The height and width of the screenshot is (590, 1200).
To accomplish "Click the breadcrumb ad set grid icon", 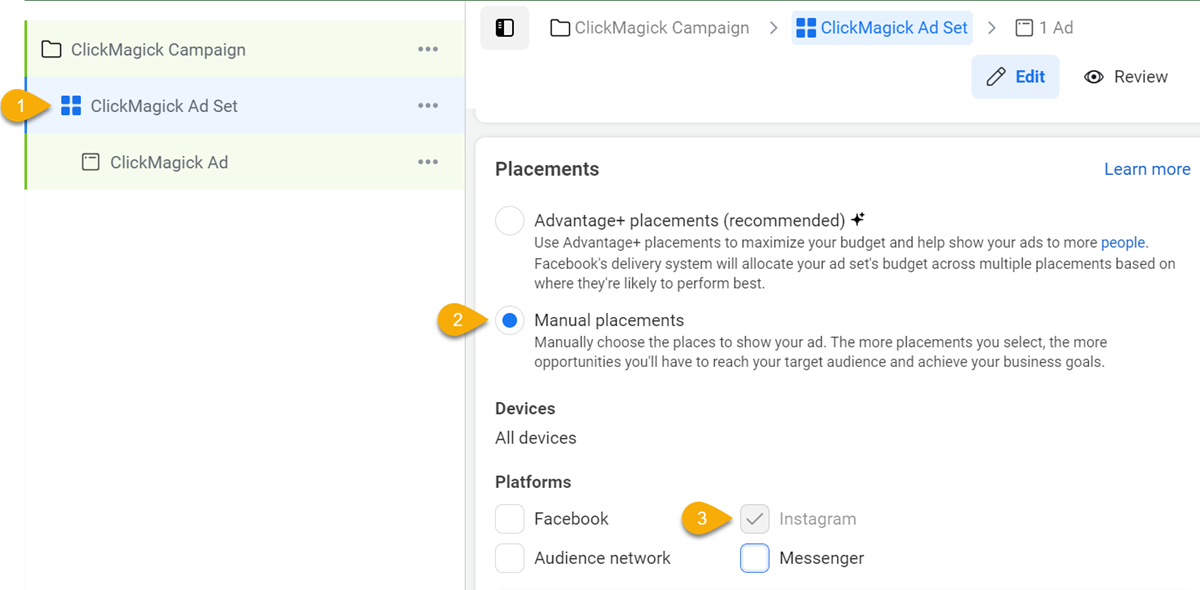I will (806, 28).
